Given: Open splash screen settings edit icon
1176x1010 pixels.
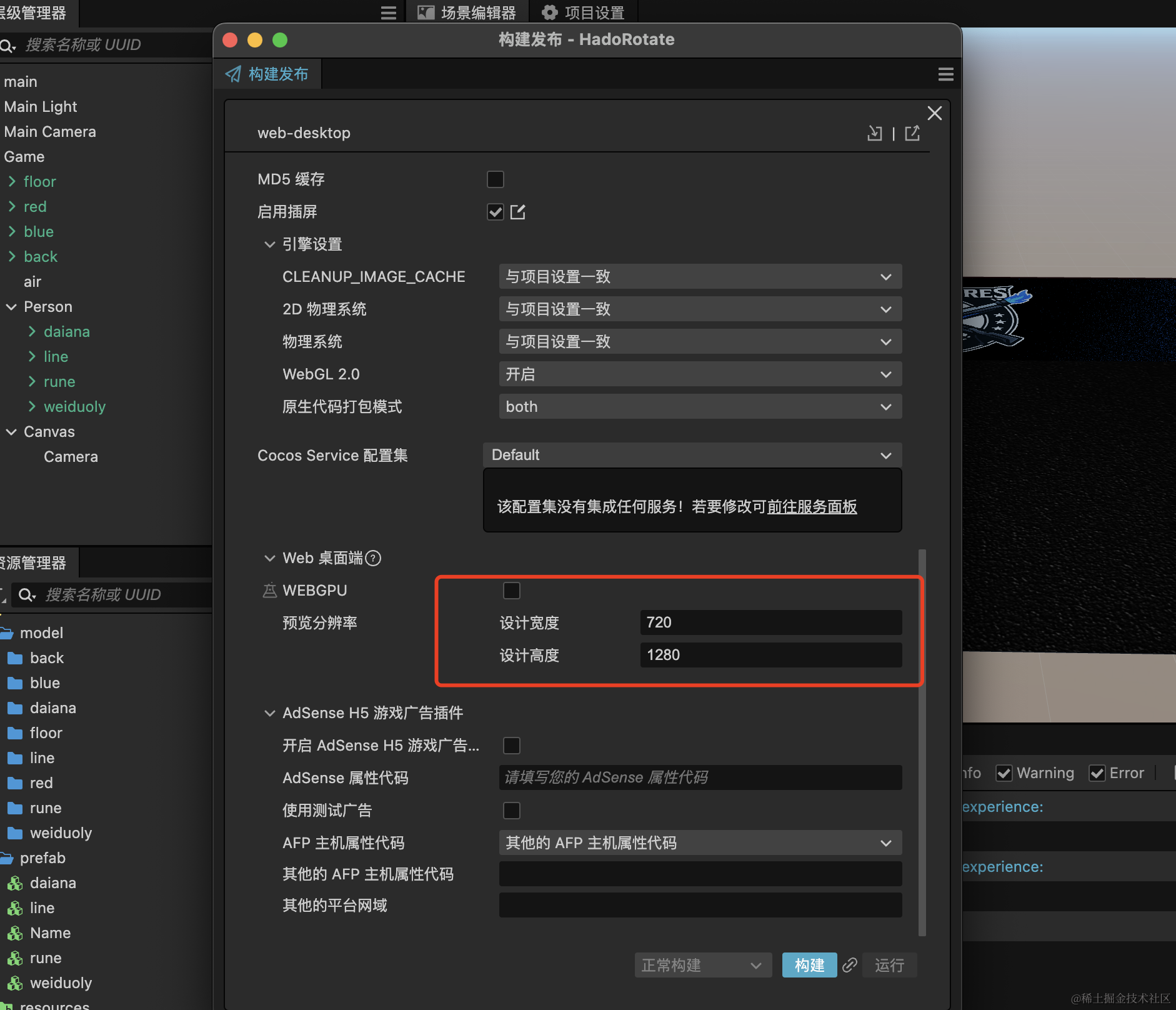Looking at the screenshot, I should 518,212.
